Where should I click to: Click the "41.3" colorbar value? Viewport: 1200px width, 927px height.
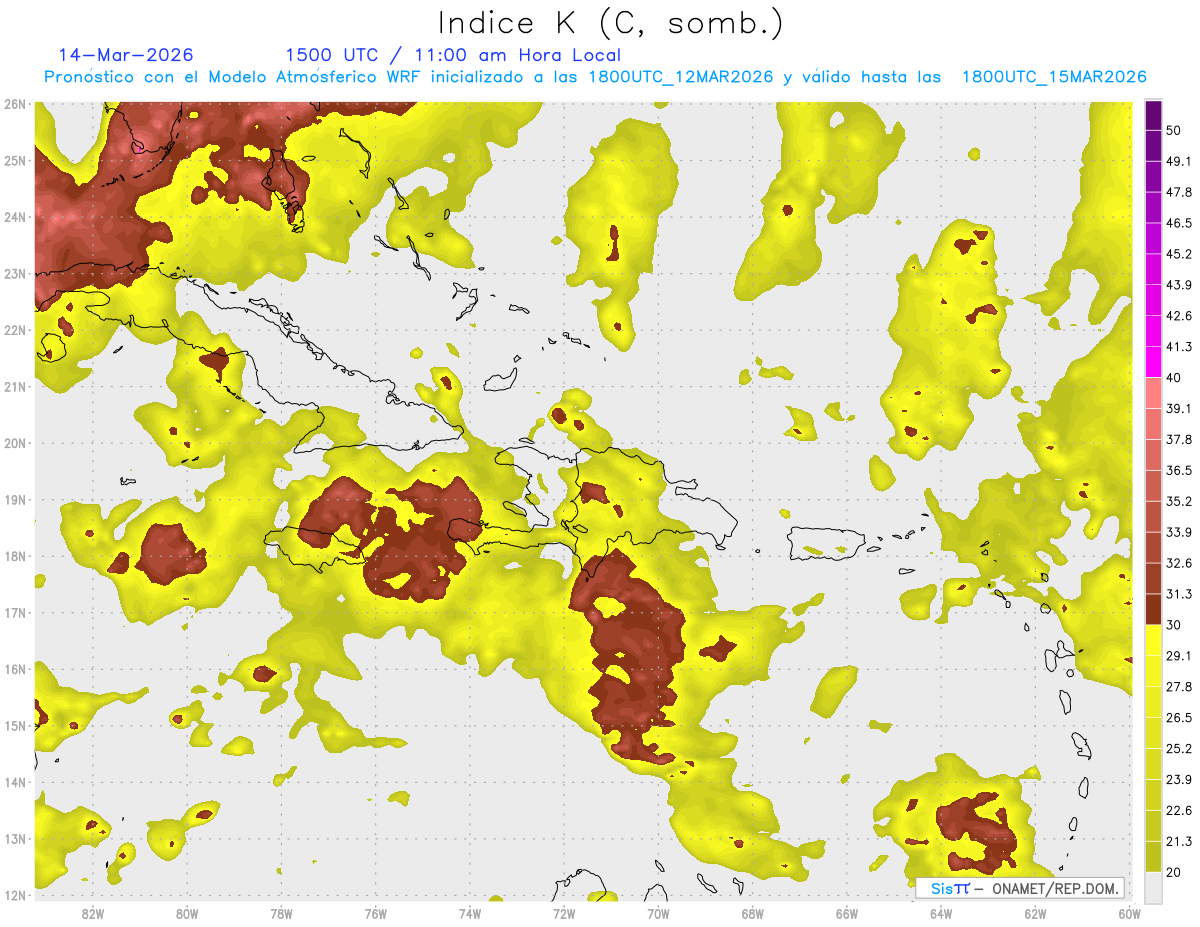click(x=1179, y=347)
